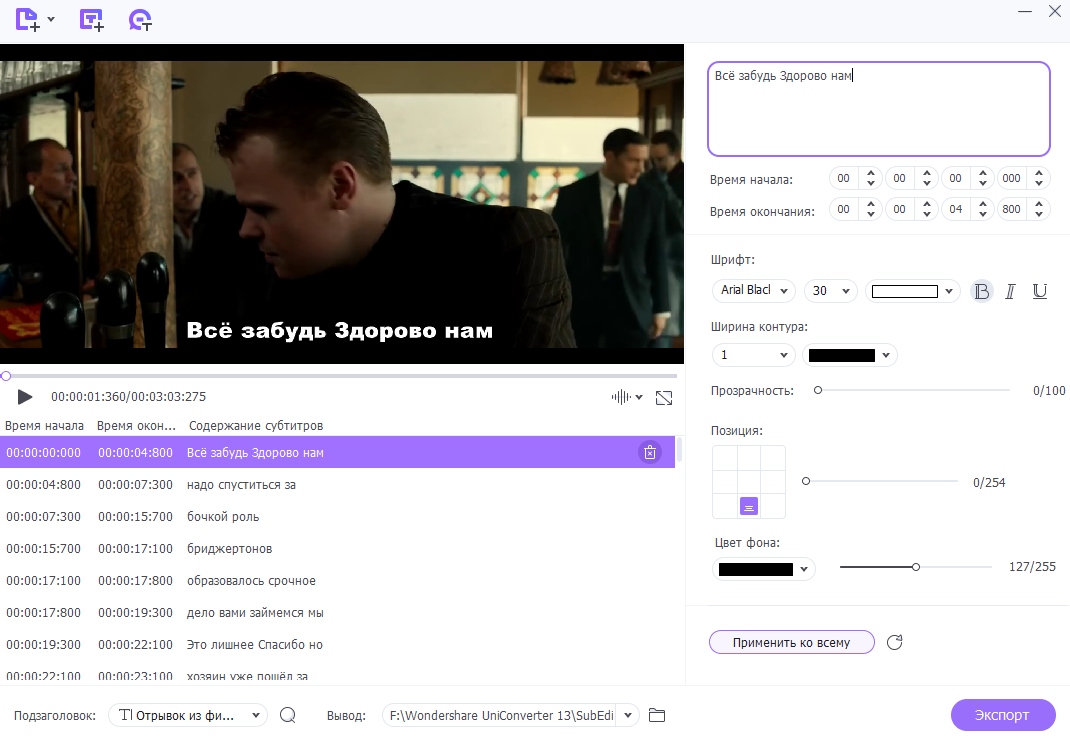The width and height of the screenshot is (1070, 744).
Task: Open the output folder icon
Action: [656, 715]
